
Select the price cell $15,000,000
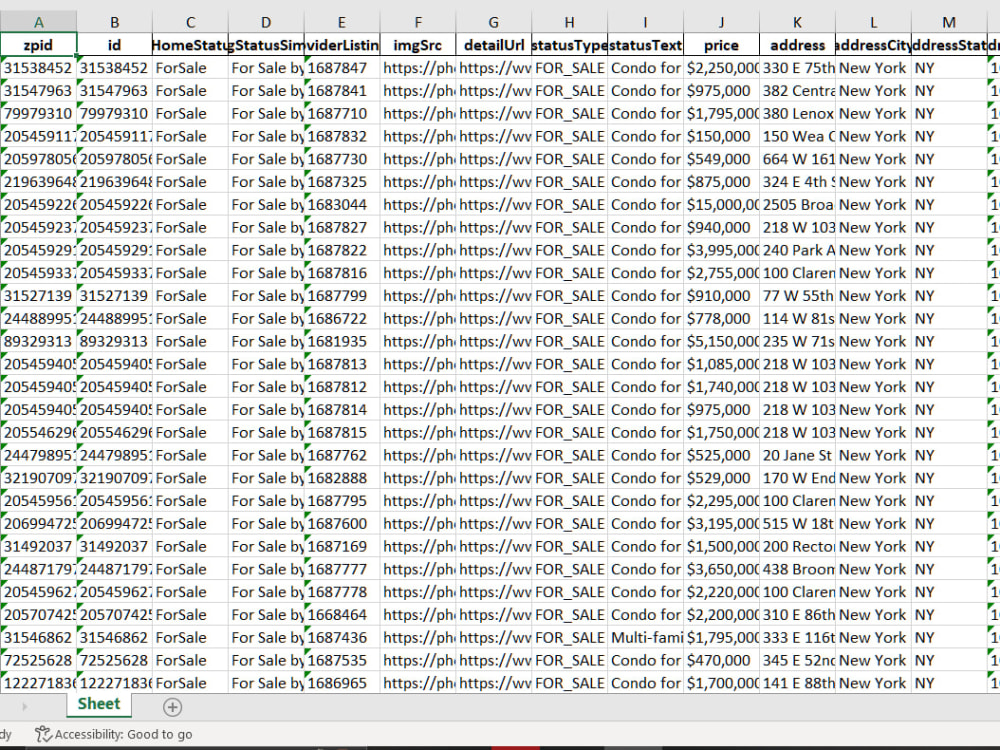721,205
